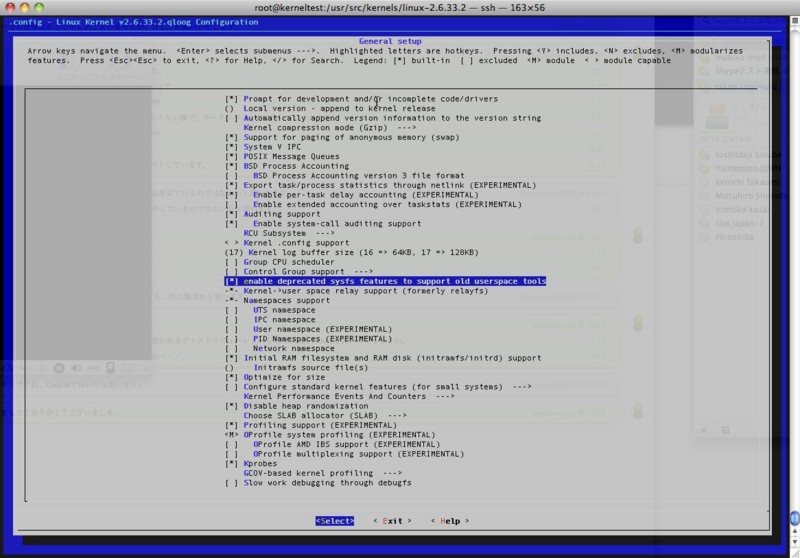The image size is (800, 558).
Task: Toggle User namespace (EXPERIMENTAL) checkbox
Action: 231,329
